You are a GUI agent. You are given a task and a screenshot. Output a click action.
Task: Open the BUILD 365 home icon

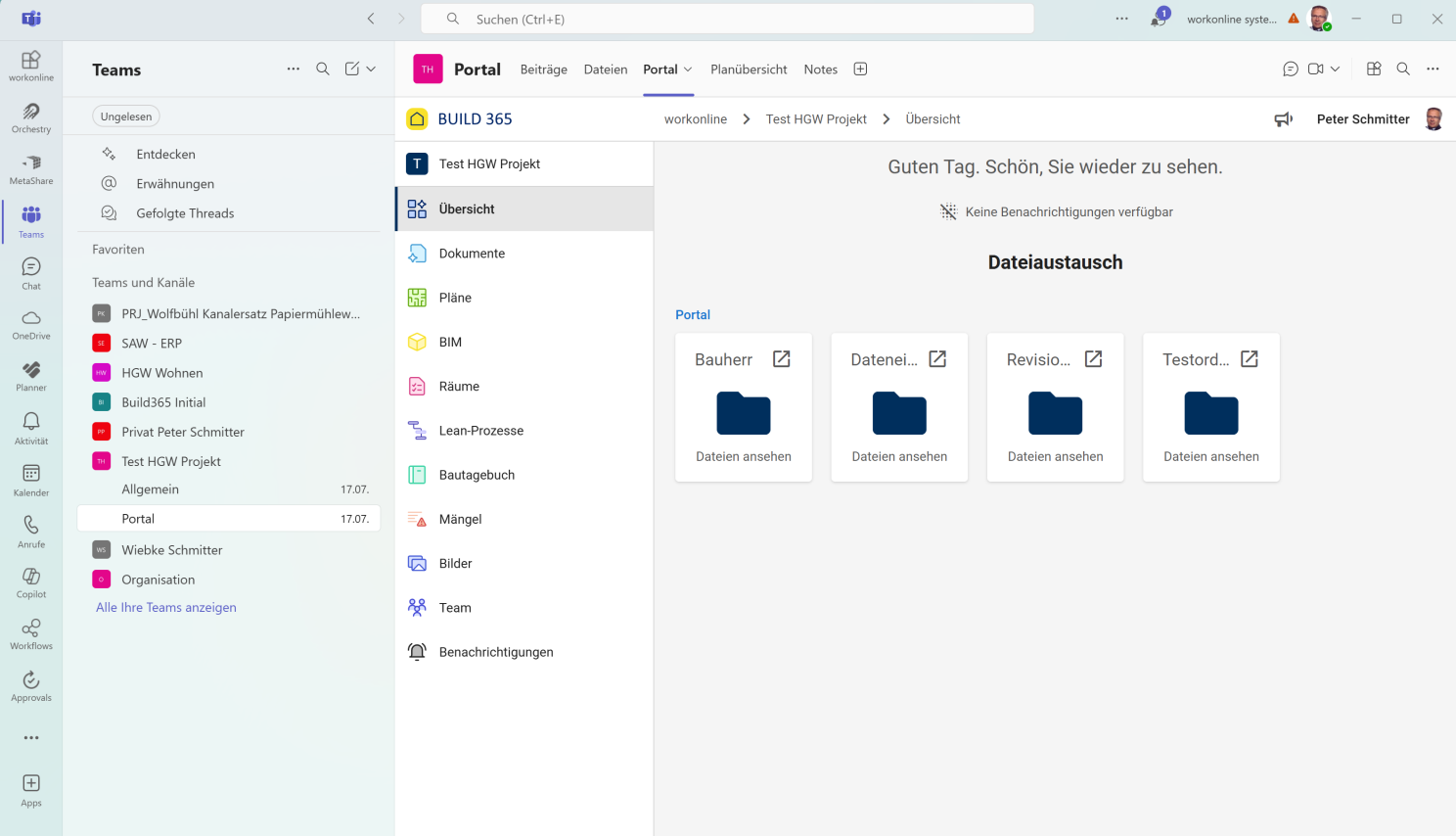tap(418, 119)
